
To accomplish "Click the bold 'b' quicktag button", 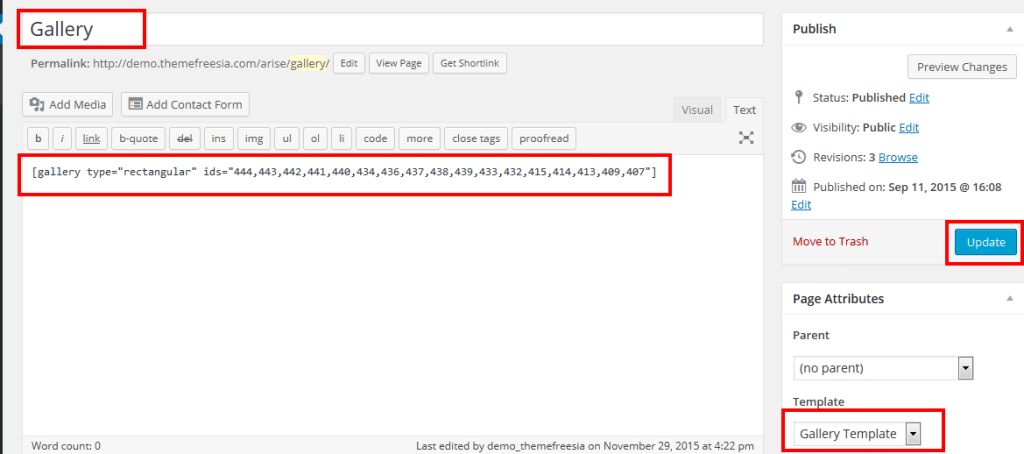I will (38, 138).
